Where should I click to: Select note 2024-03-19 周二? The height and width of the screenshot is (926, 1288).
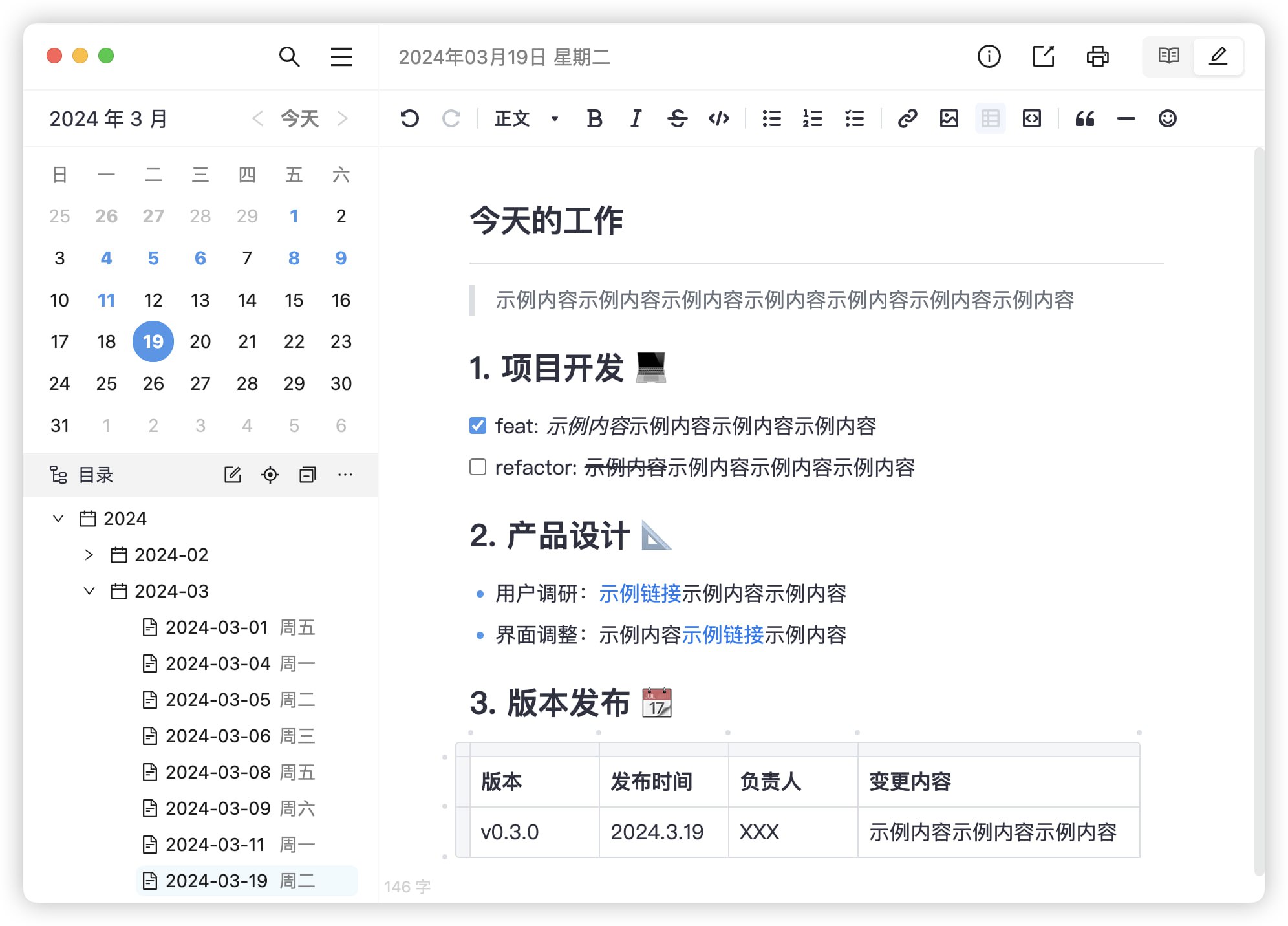click(247, 881)
